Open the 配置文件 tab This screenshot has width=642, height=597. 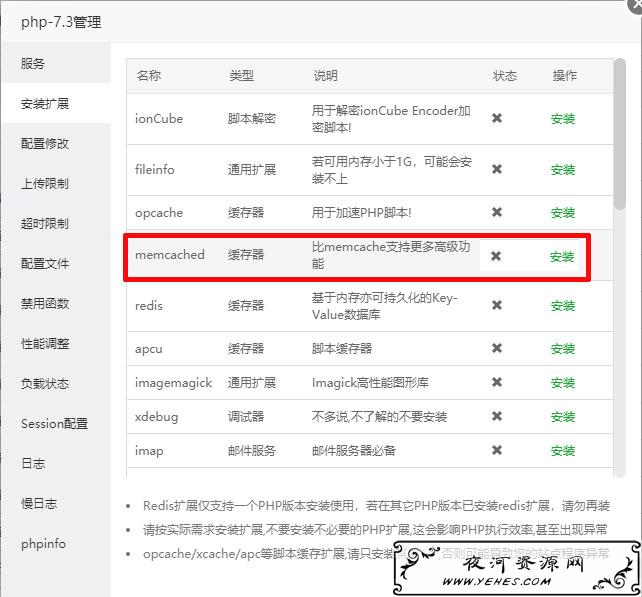coord(56,263)
